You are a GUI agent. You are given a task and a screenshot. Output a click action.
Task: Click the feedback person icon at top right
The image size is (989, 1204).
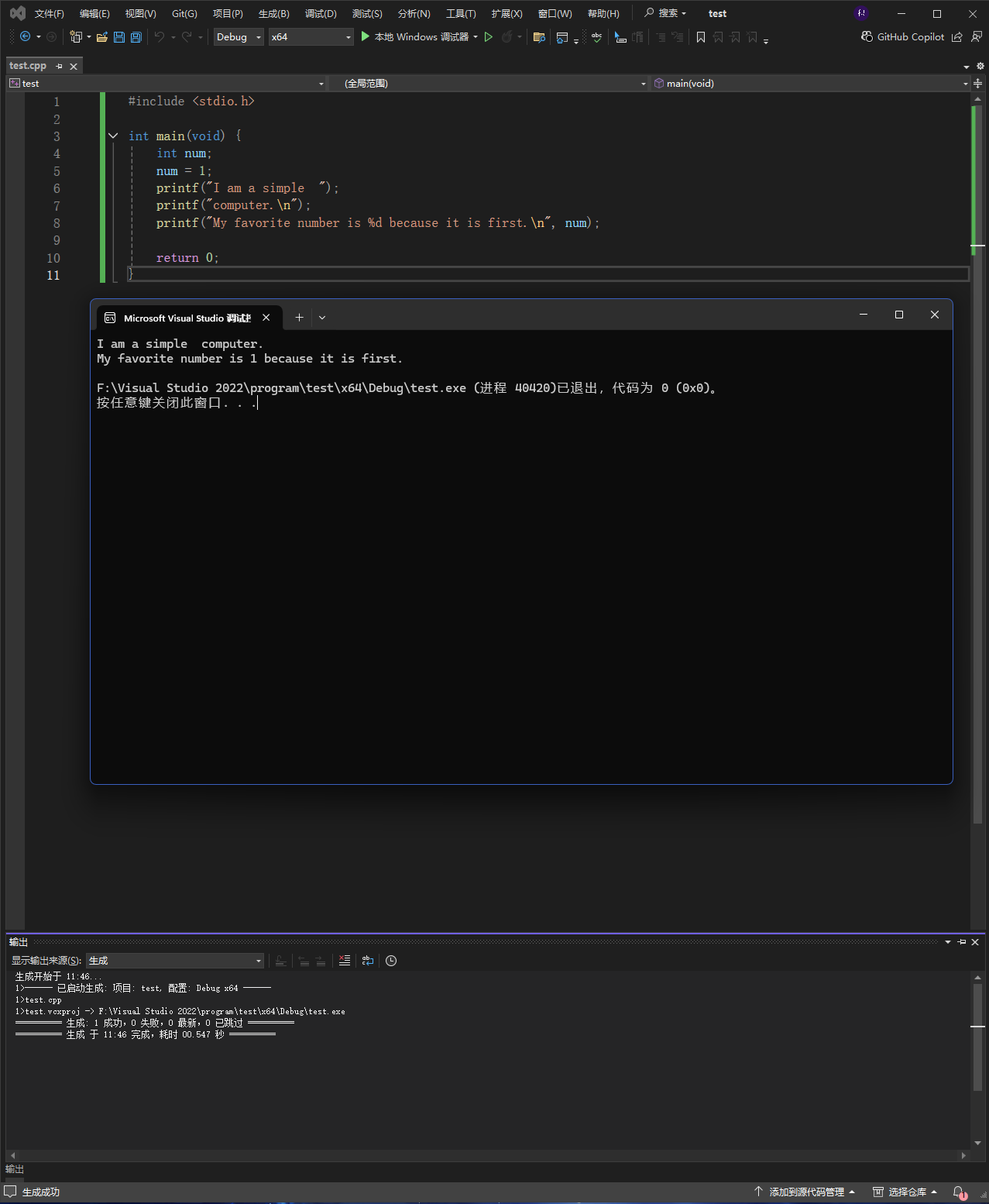[977, 36]
